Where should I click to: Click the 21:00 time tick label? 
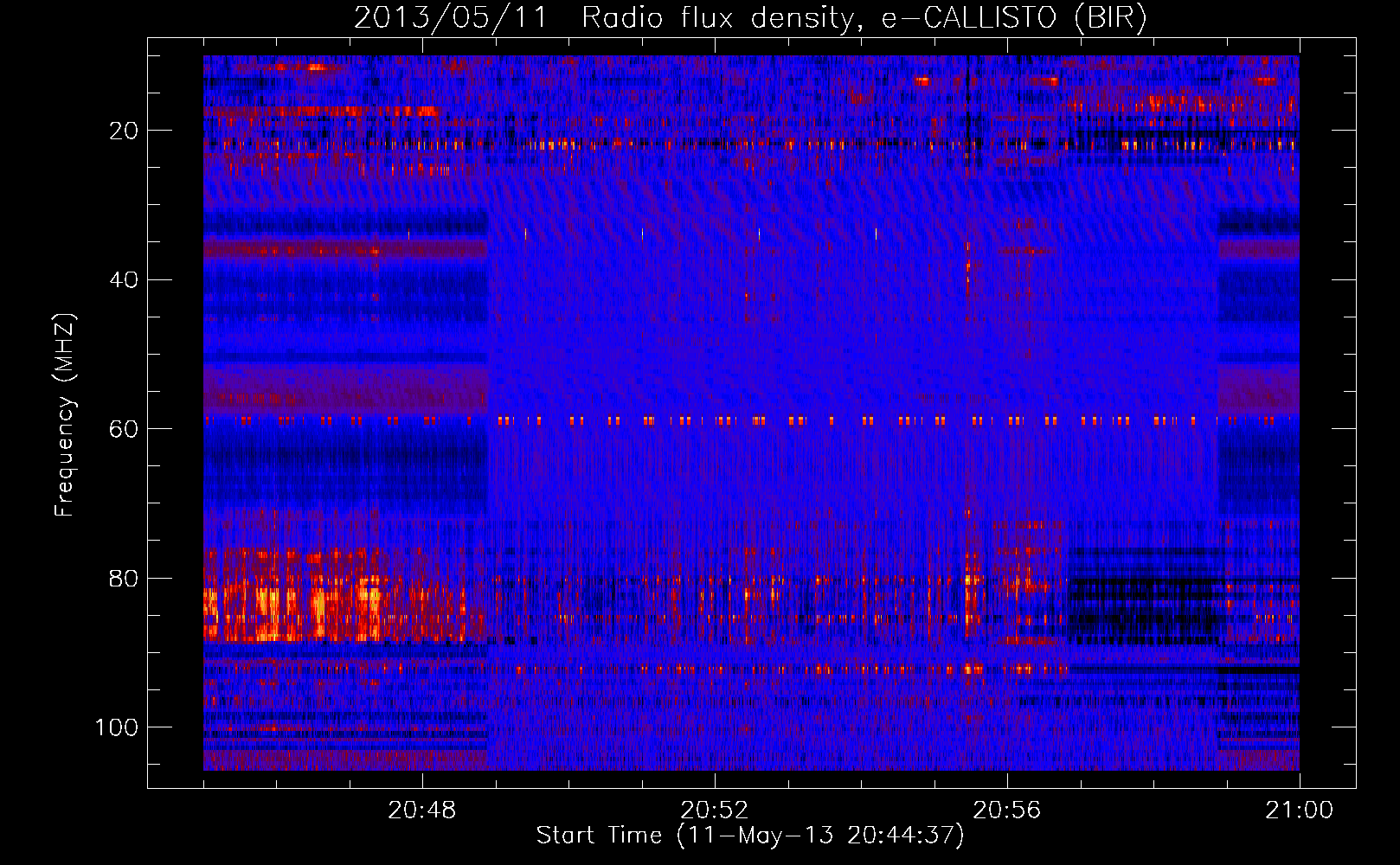[1299, 811]
